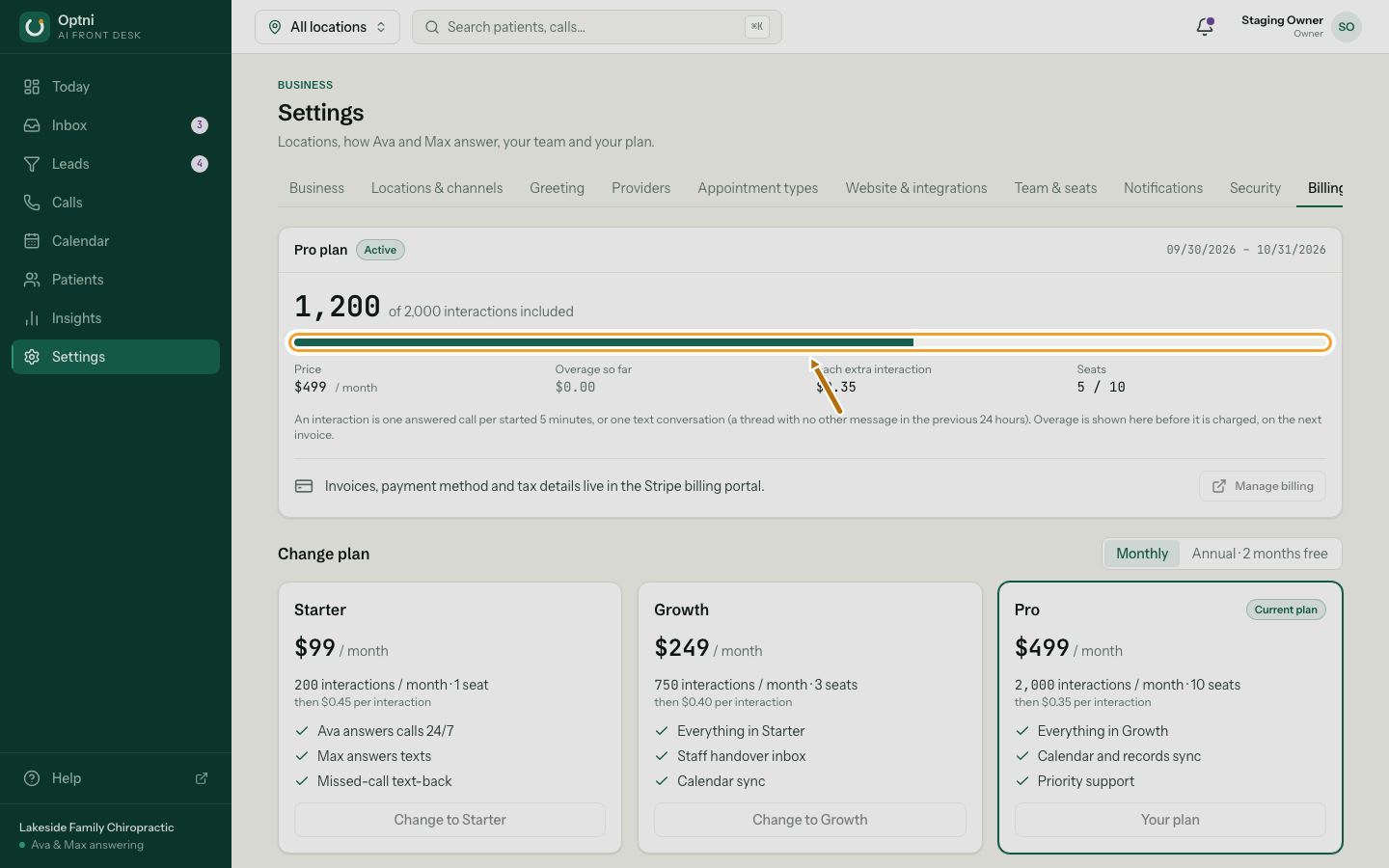
Task: Click the Settings gear icon
Action: click(x=32, y=357)
